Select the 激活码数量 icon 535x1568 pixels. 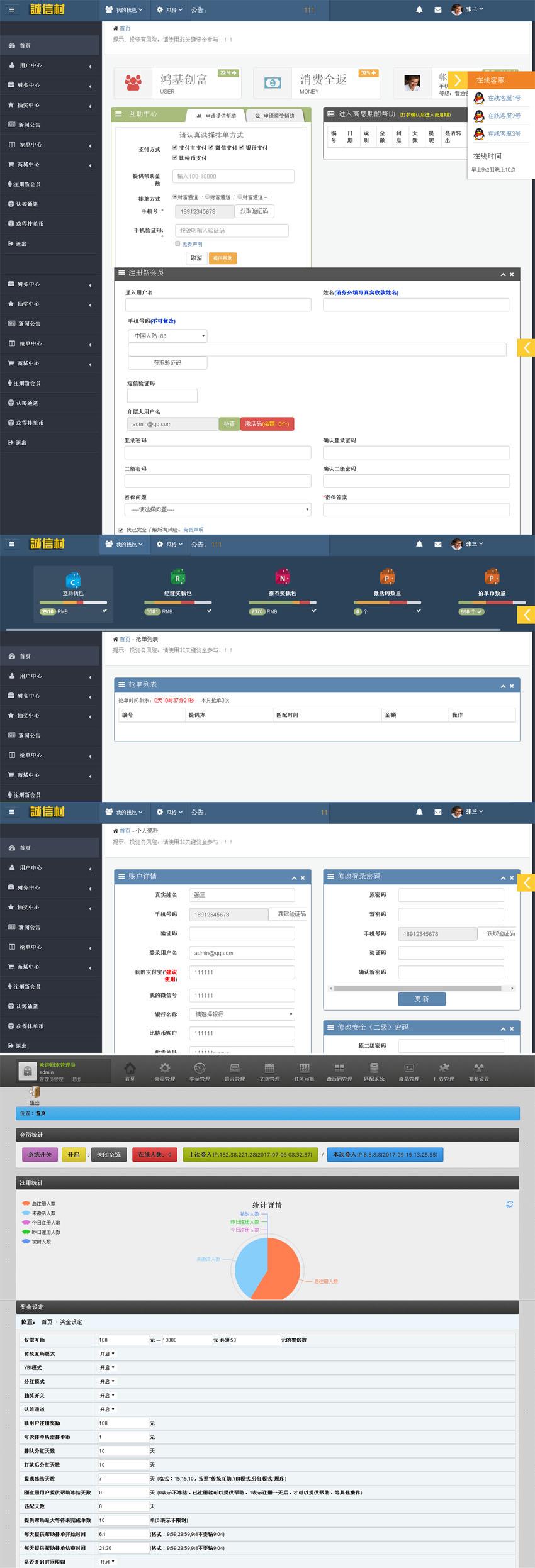click(387, 577)
